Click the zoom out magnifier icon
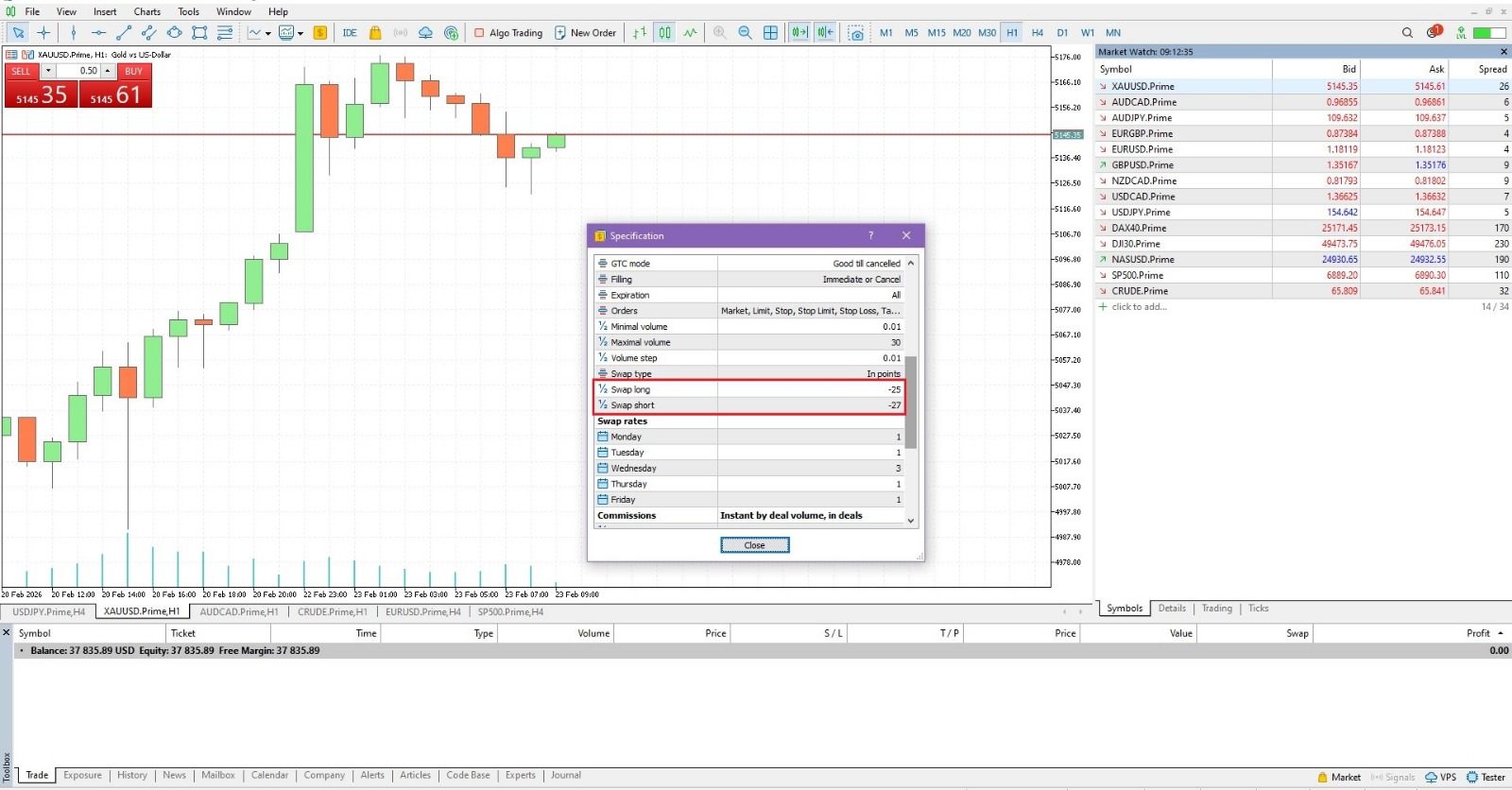The width and height of the screenshot is (1512, 790). point(745,32)
